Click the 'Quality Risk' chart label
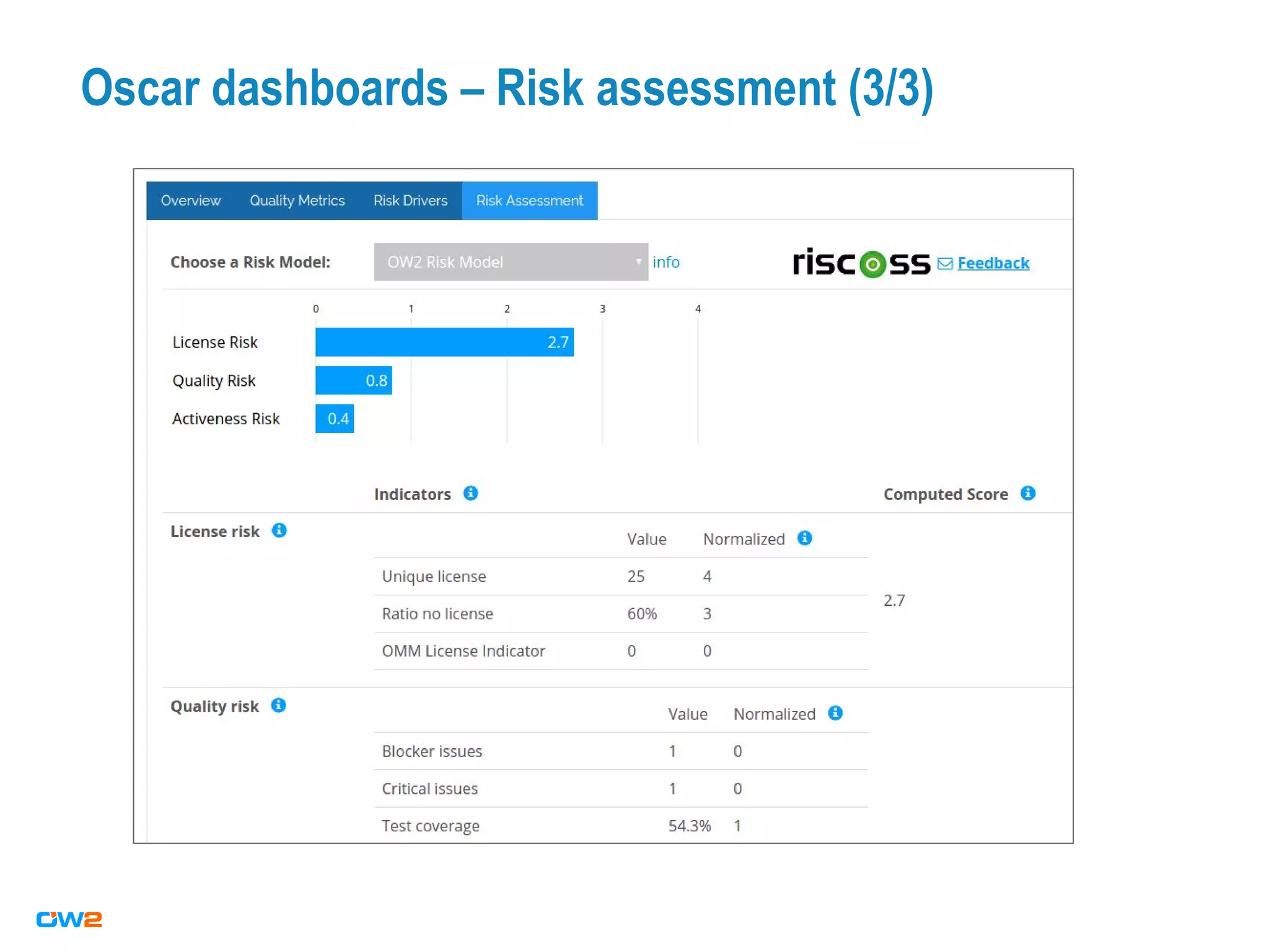1269x952 pixels. click(x=214, y=381)
